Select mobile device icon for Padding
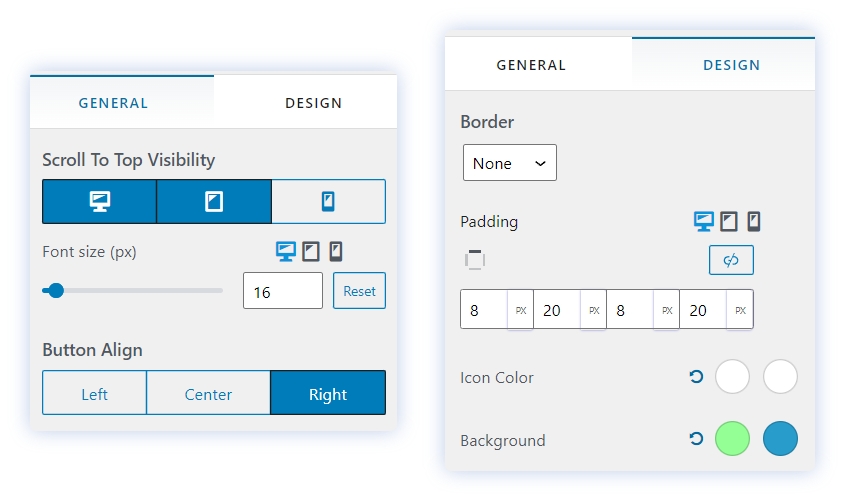Screen dimensions: 845x501 [x=754, y=222]
